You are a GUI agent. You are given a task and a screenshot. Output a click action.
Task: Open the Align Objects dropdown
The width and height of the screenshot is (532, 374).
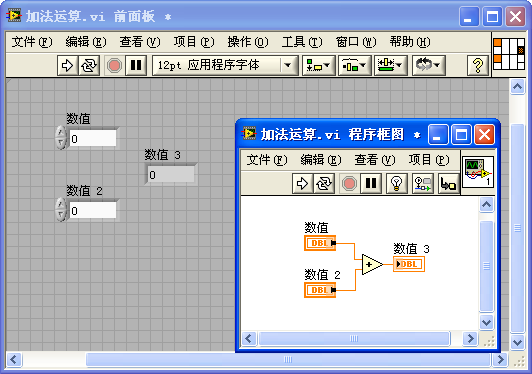click(x=318, y=65)
